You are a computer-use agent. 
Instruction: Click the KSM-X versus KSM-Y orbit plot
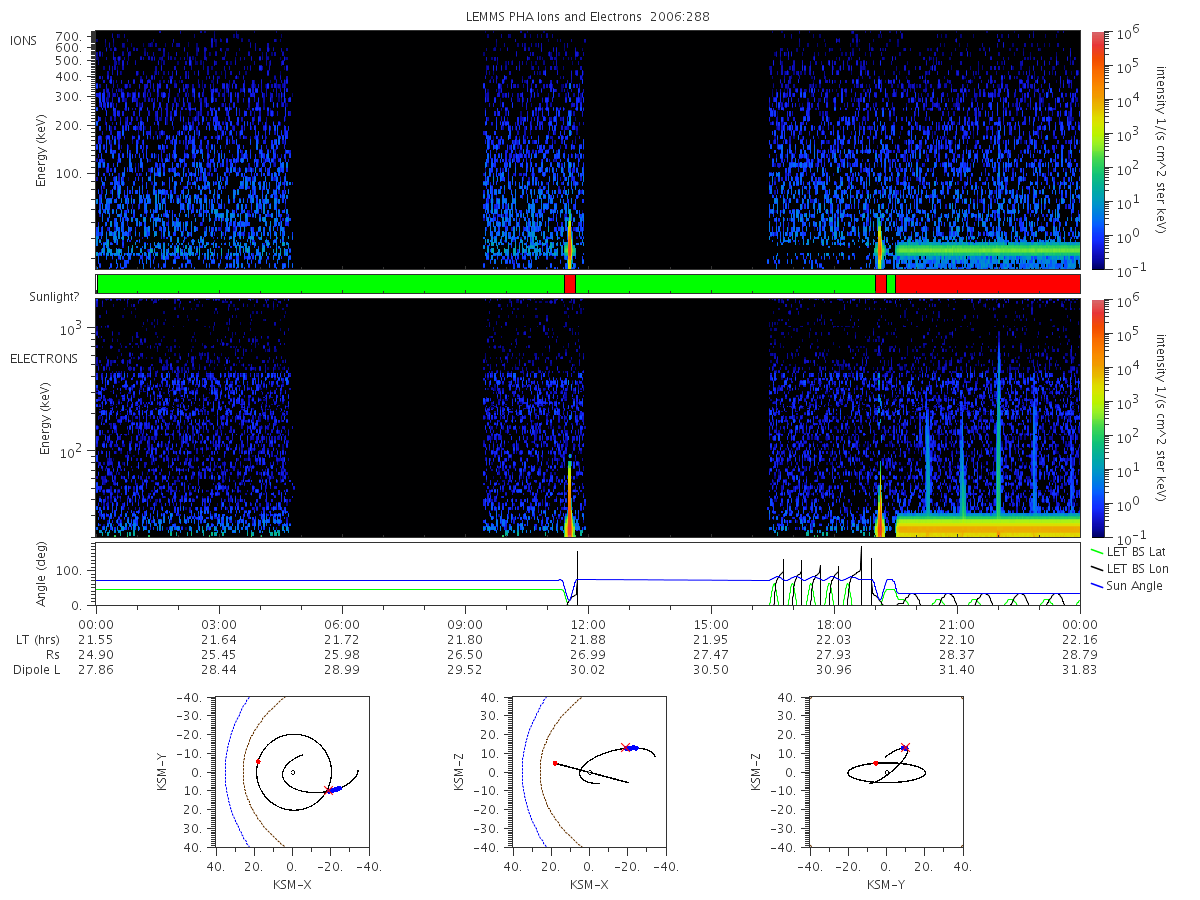(x=291, y=772)
